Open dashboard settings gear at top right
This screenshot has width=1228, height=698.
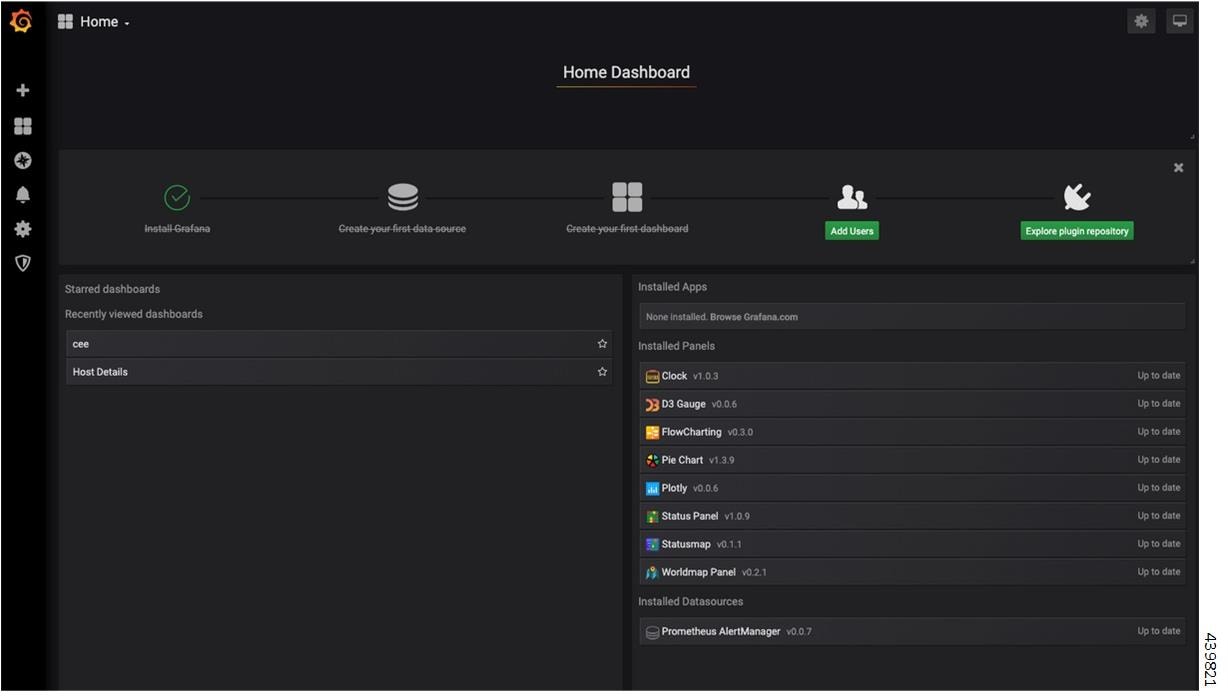pyautogui.click(x=1141, y=21)
